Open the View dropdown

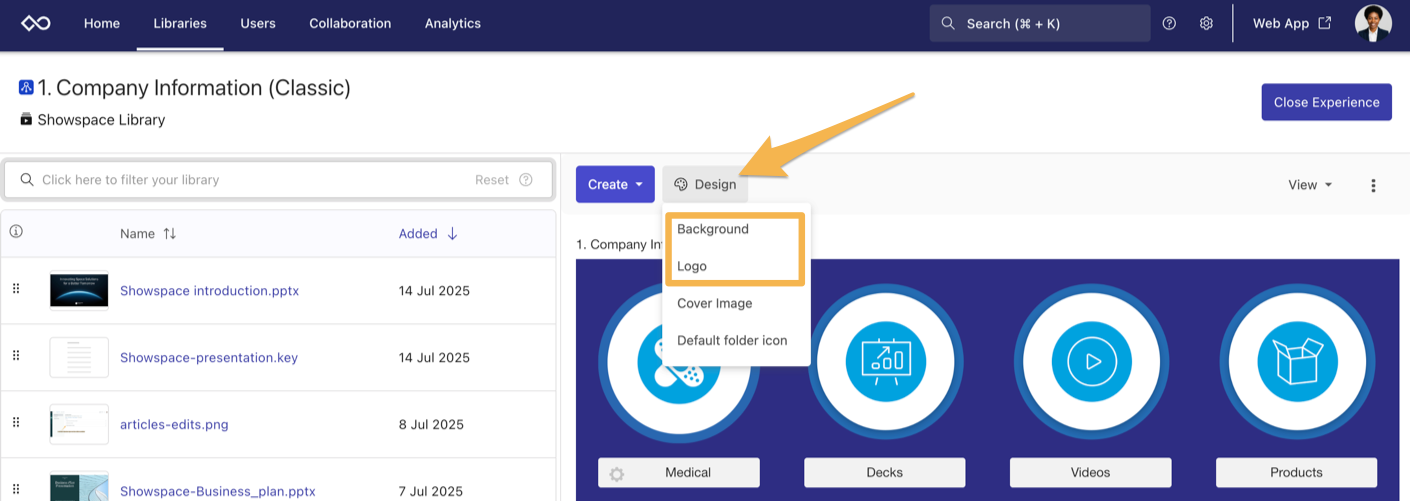(1310, 185)
